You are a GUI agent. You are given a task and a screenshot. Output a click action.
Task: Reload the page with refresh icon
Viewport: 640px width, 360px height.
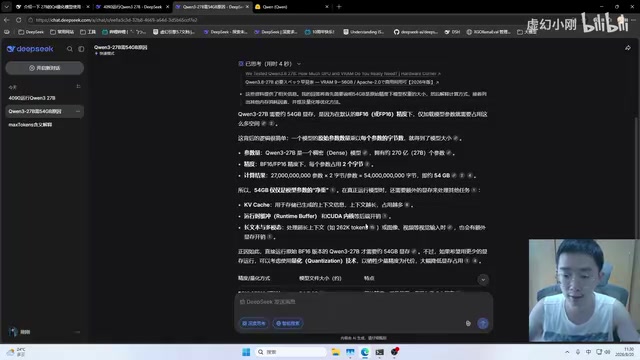pos(19,20)
